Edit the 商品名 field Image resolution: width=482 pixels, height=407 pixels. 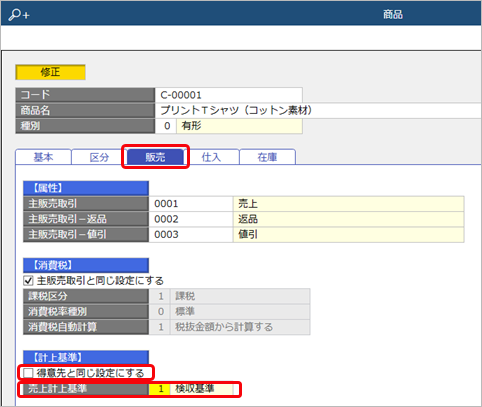pyautogui.click(x=318, y=110)
